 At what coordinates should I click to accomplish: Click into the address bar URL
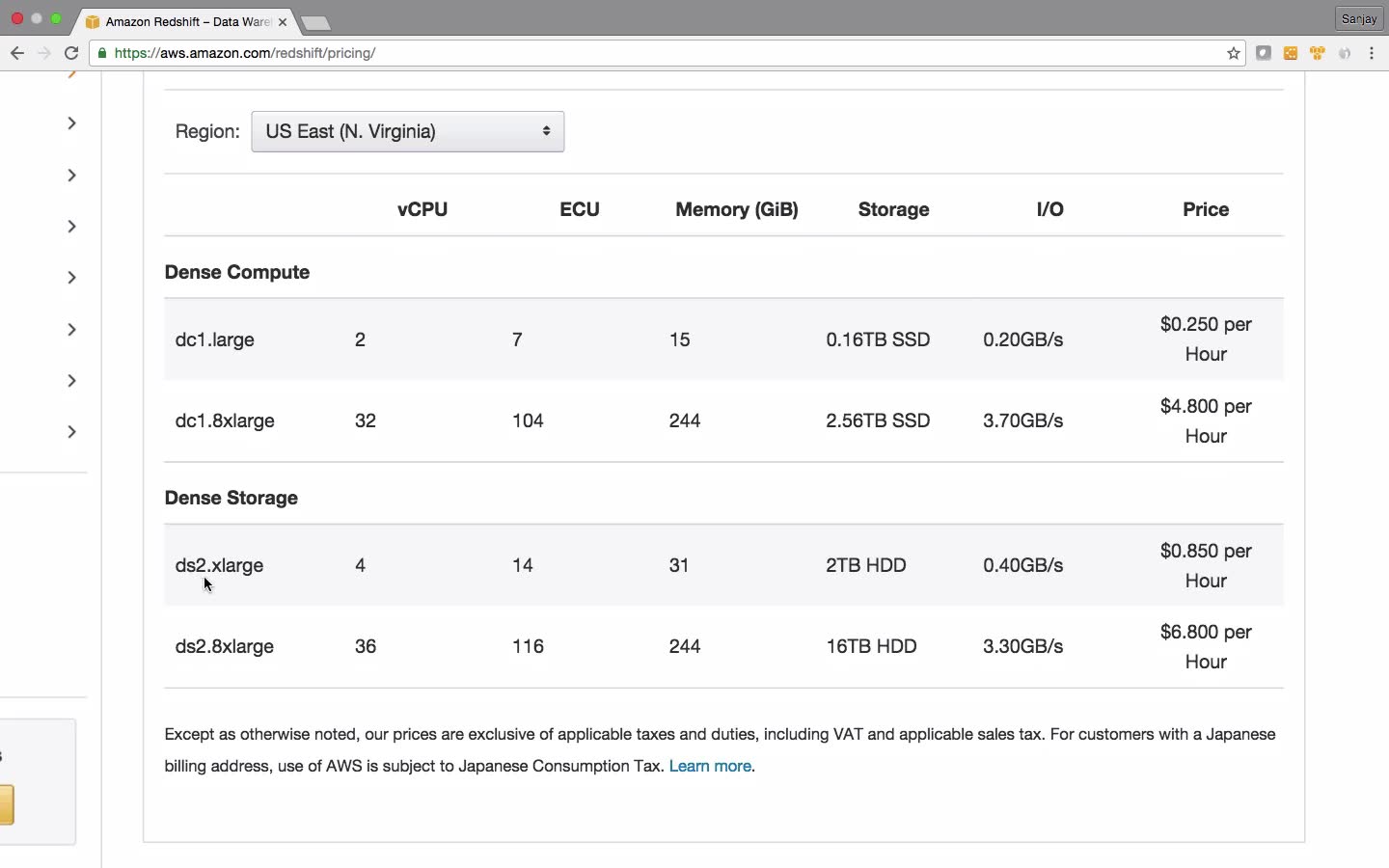click(579, 53)
